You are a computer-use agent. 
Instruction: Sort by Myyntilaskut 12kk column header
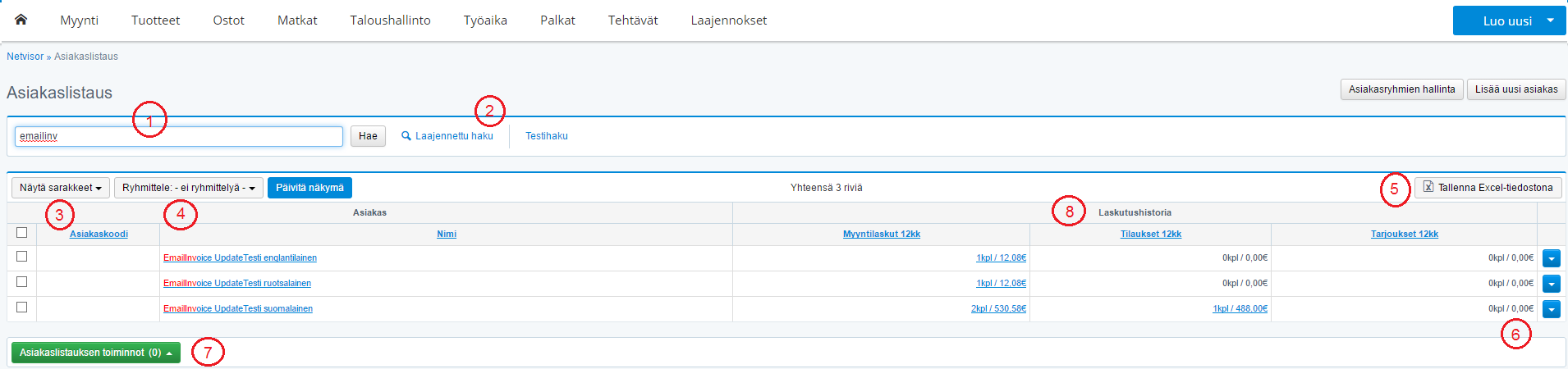click(x=881, y=235)
